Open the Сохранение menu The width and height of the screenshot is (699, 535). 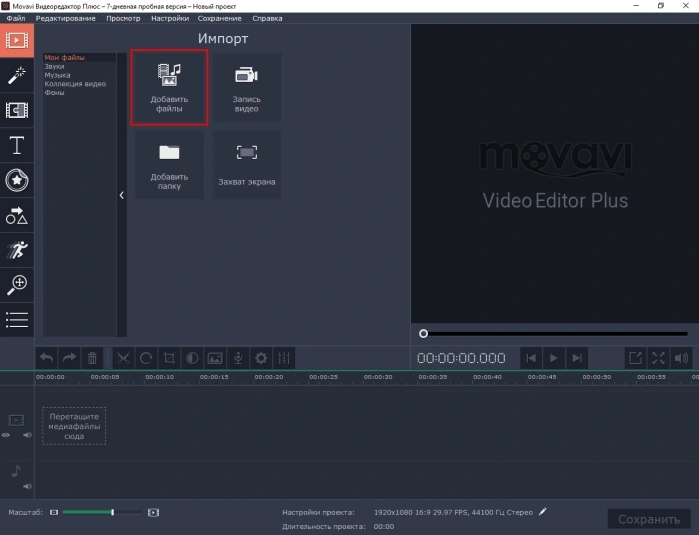[x=219, y=18]
